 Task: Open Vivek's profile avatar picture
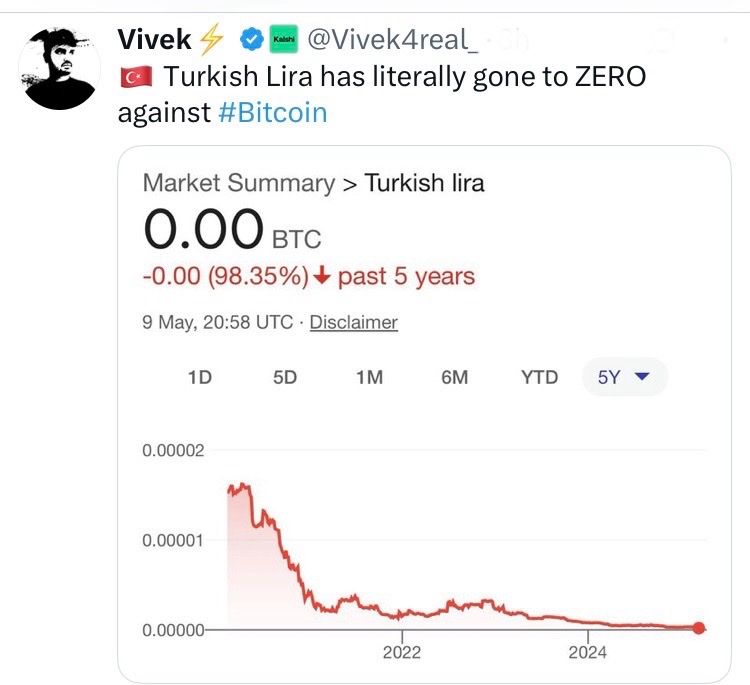[59, 69]
